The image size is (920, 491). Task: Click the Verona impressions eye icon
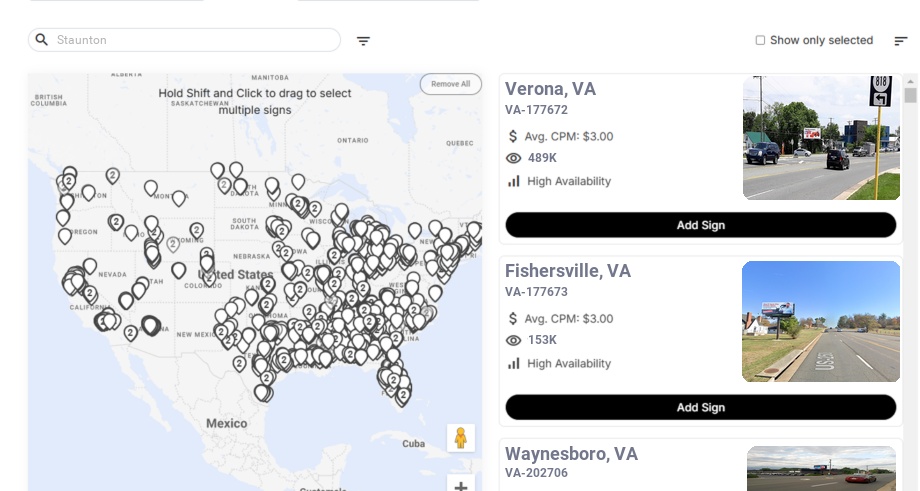click(514, 158)
